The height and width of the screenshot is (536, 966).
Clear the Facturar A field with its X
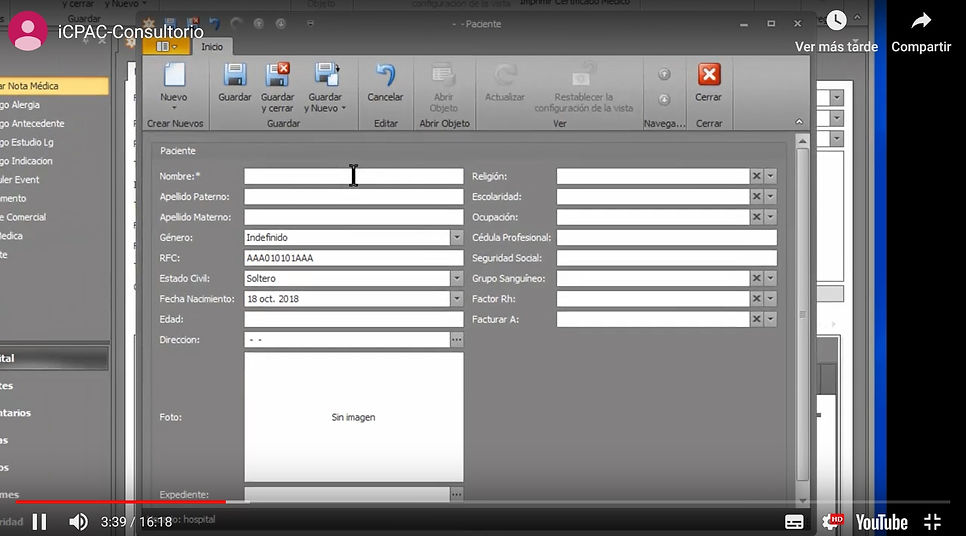[x=757, y=319]
